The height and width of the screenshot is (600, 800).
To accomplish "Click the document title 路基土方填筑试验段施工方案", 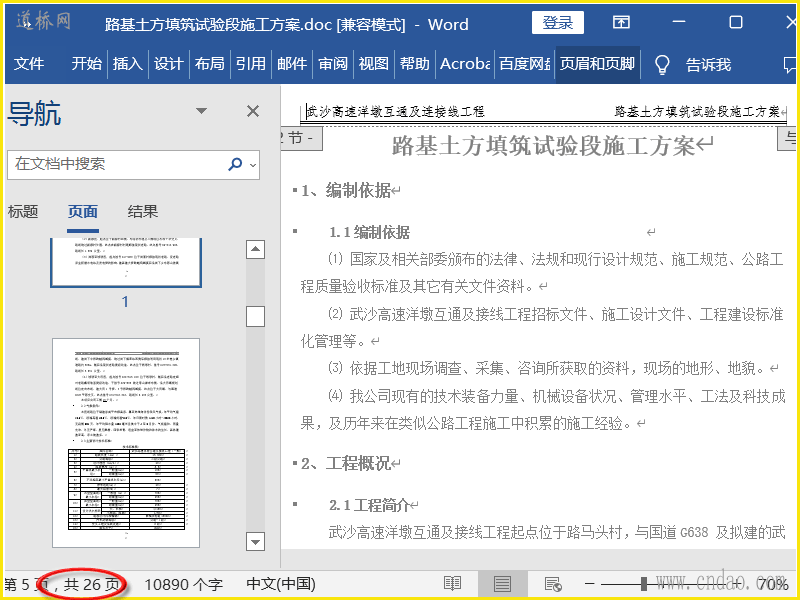I will [x=543, y=146].
